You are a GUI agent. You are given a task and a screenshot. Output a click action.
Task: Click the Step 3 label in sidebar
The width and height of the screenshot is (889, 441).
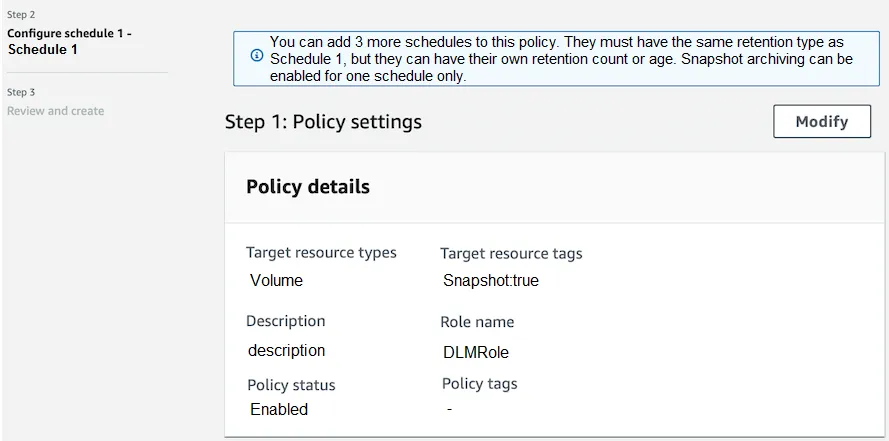[21, 92]
